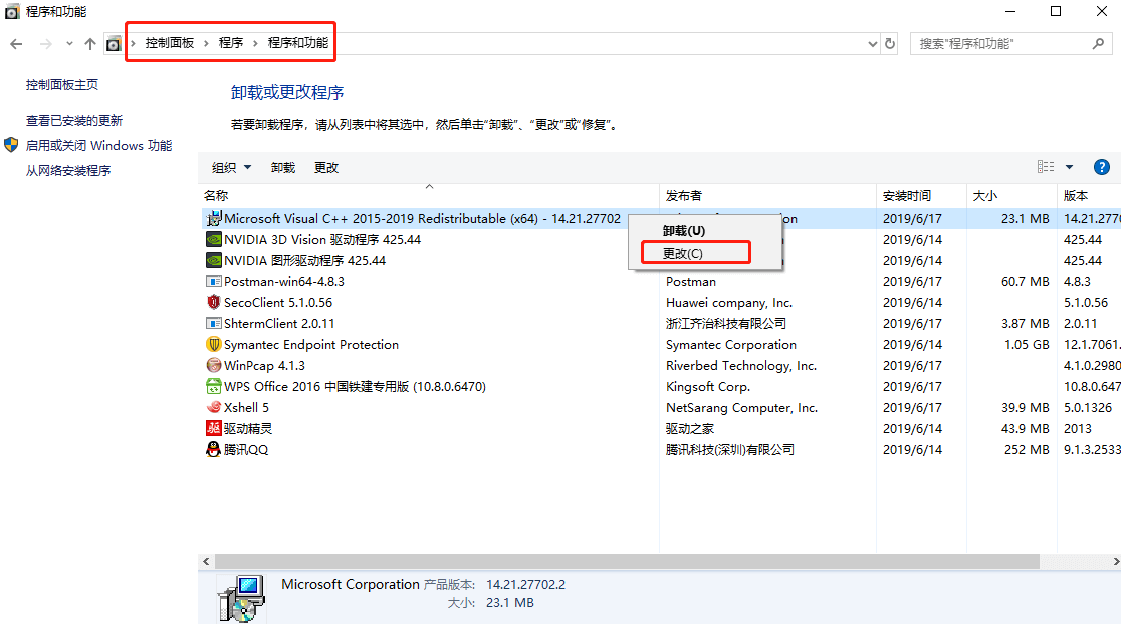Open 控制面板主页 link

click(62, 84)
